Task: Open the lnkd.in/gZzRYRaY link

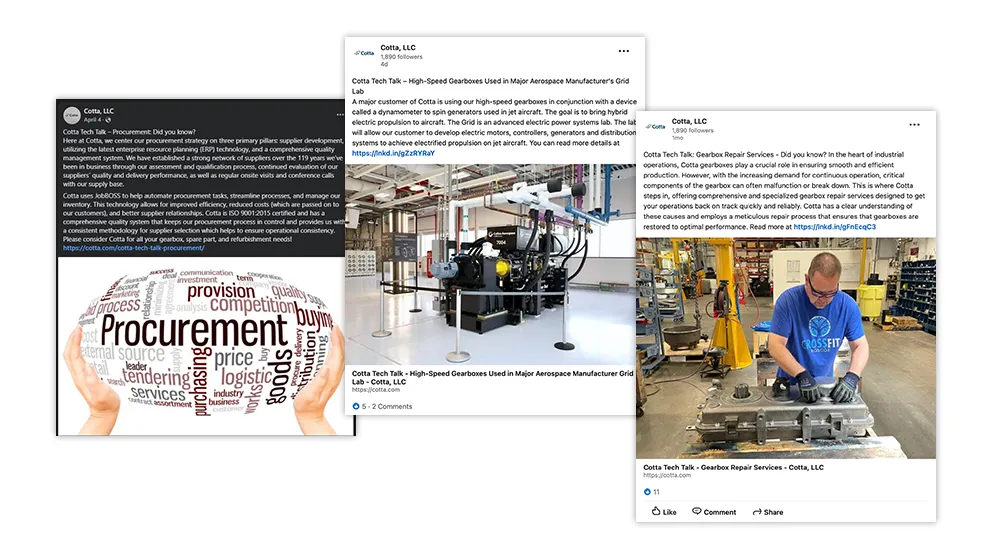Action: (393, 153)
